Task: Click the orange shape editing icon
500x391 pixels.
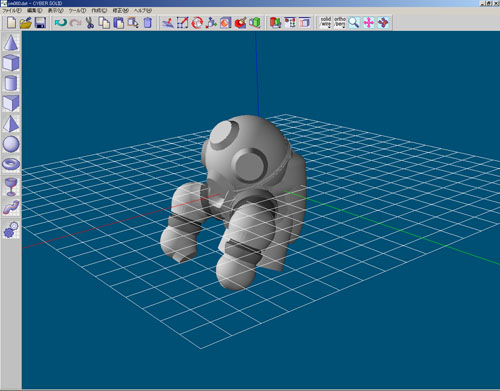Action: pos(226,23)
